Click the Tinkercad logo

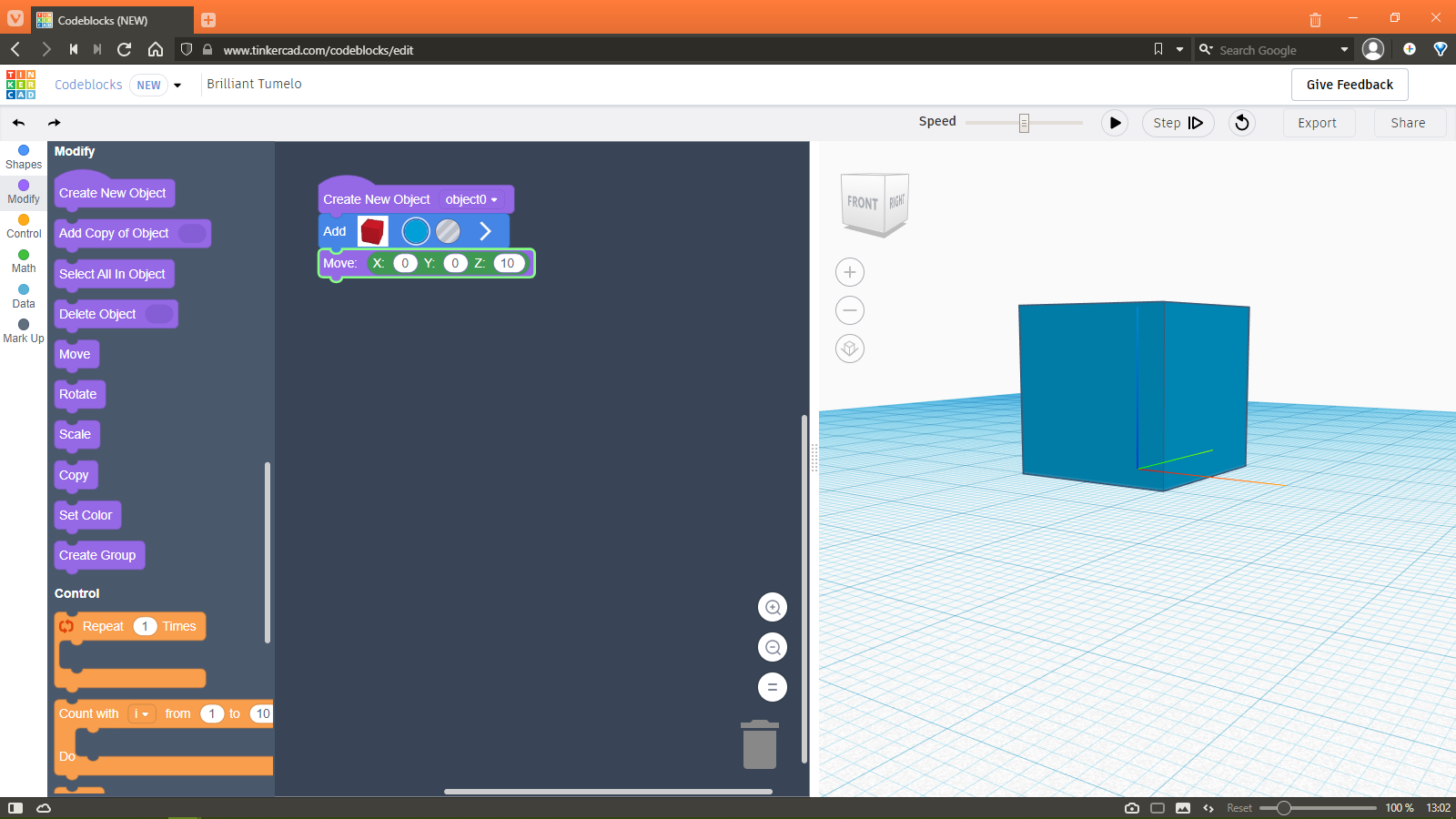[21, 85]
